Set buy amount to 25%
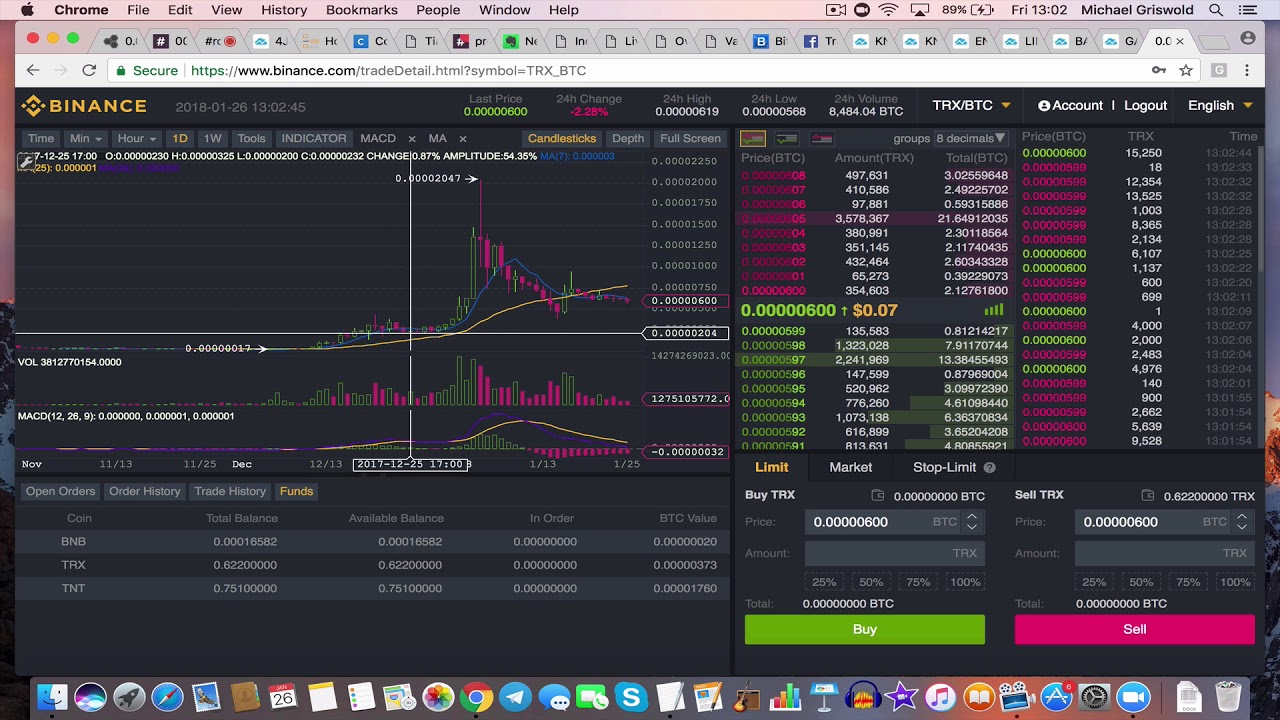 pos(824,582)
